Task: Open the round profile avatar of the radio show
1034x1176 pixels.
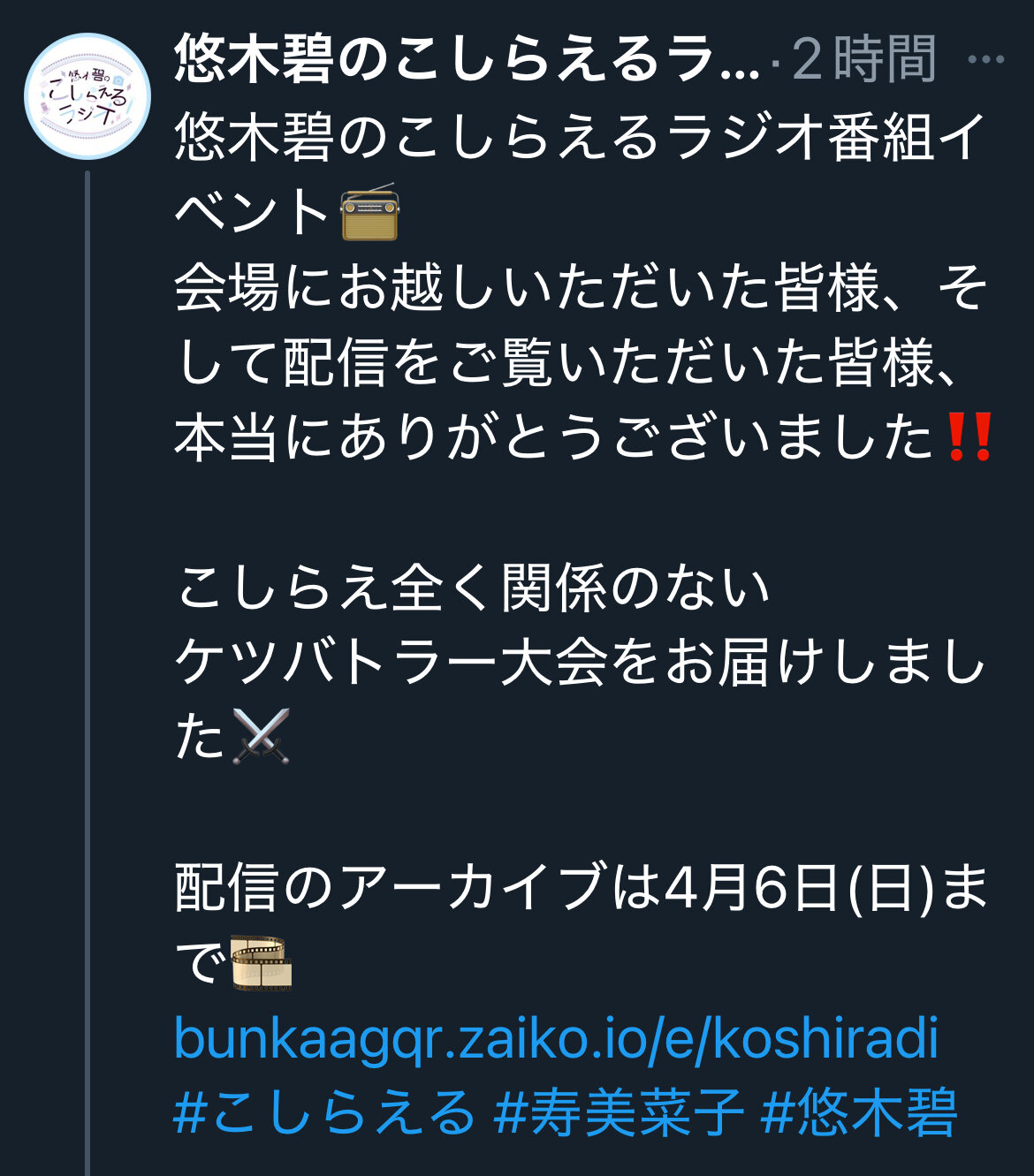Action: tap(87, 96)
